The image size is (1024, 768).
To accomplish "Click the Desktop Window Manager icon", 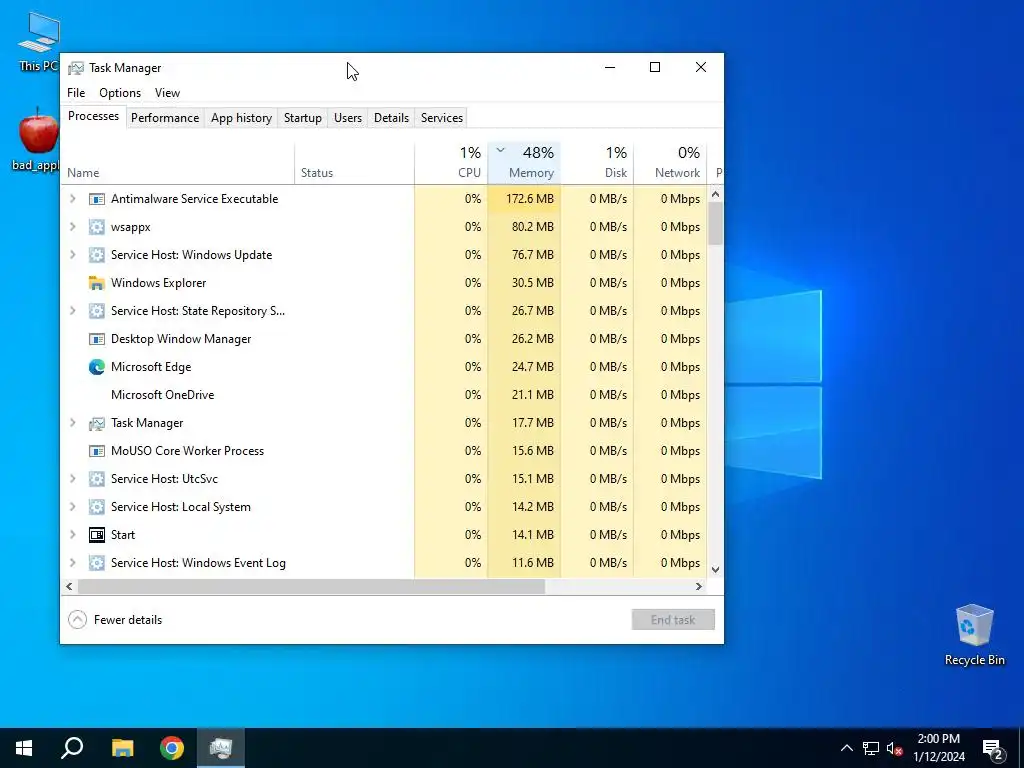I will pyautogui.click(x=97, y=339).
